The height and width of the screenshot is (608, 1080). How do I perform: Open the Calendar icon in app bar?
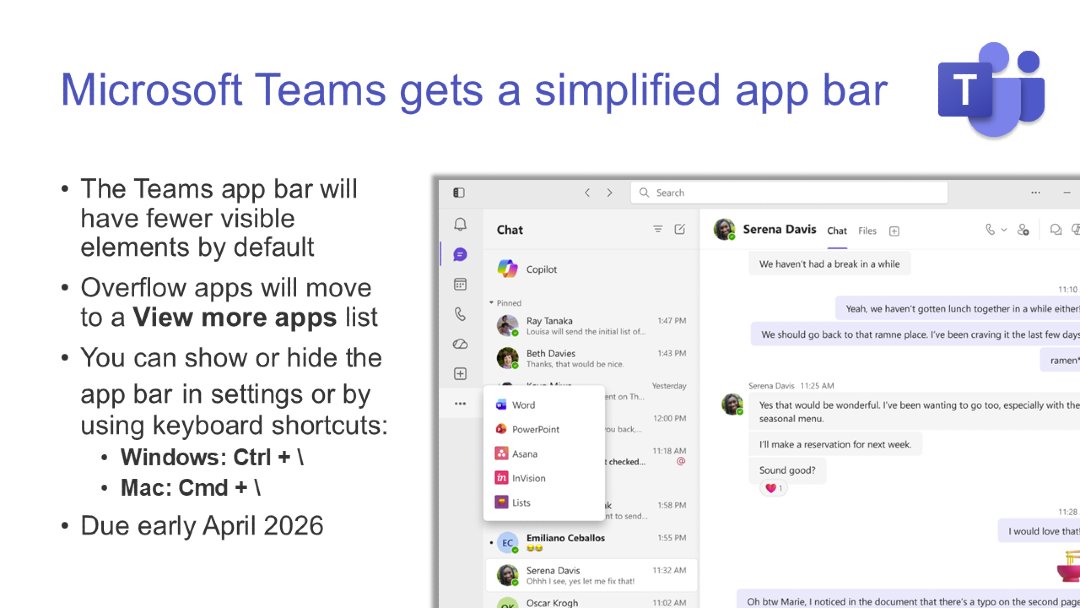click(x=460, y=284)
